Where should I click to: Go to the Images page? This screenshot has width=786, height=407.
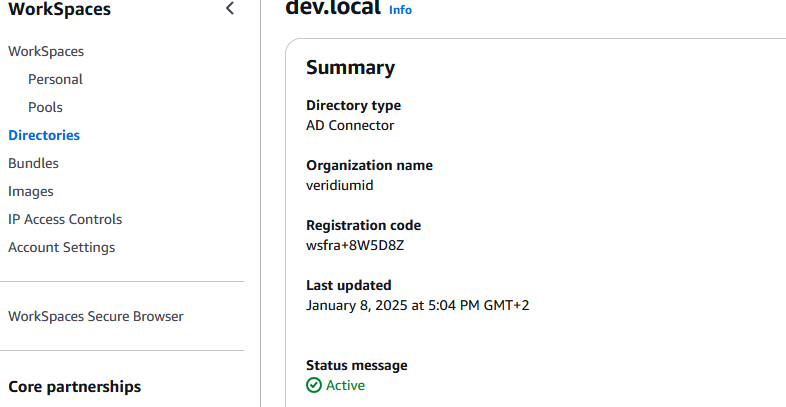pos(31,191)
